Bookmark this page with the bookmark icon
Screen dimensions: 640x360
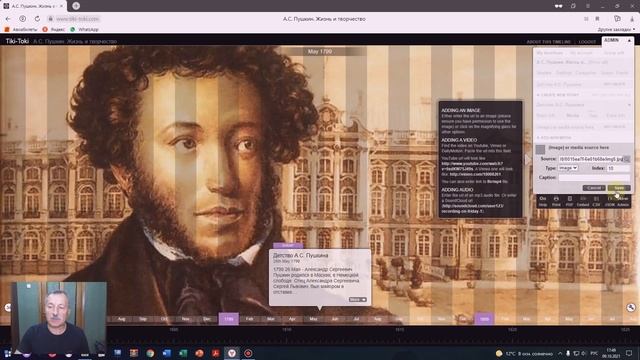pos(597,19)
